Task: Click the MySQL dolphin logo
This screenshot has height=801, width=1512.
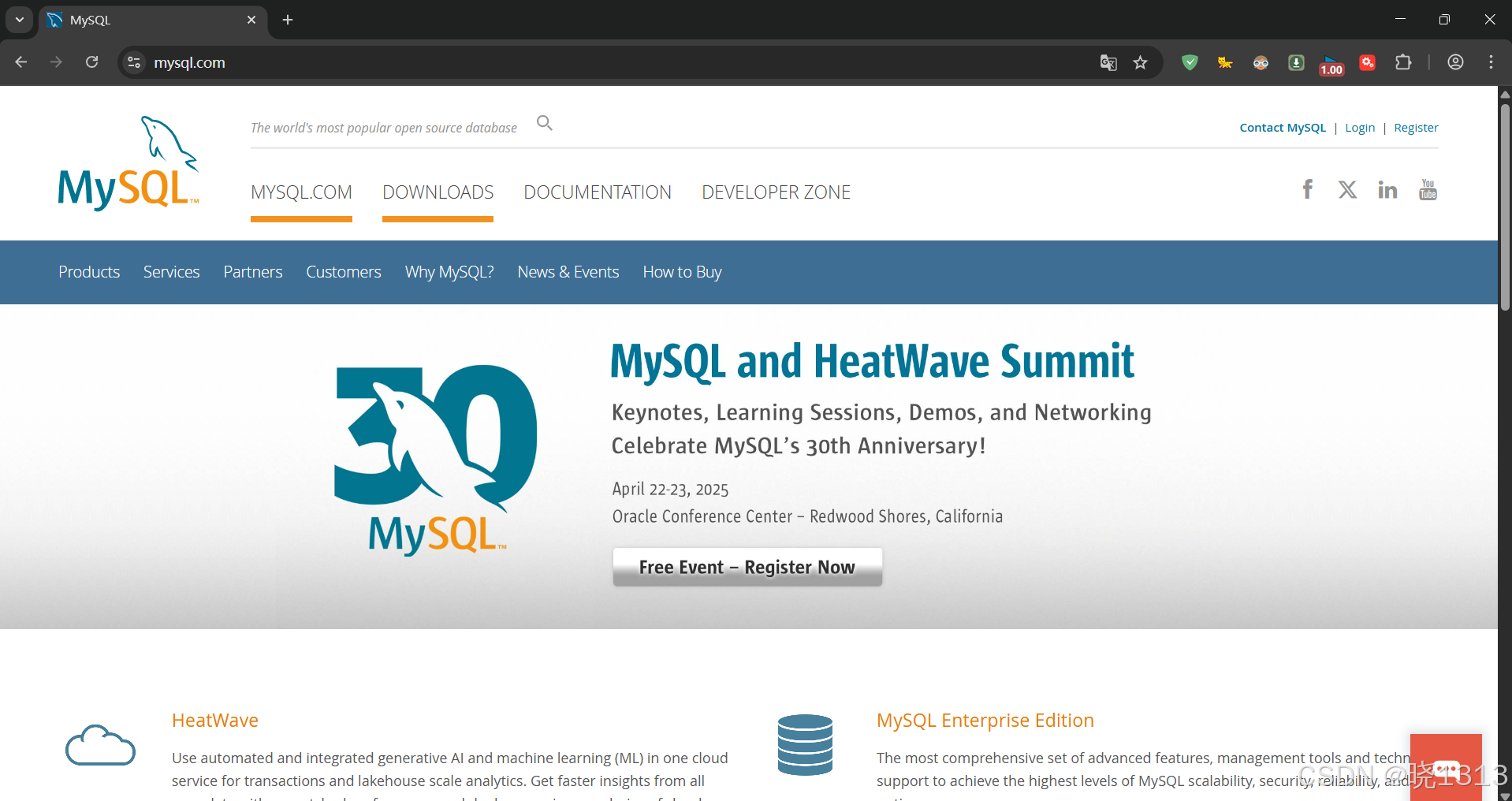Action: 128,163
